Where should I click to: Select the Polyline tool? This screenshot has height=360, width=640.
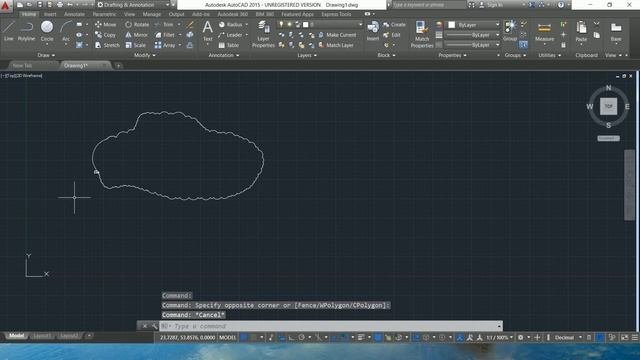(26, 31)
